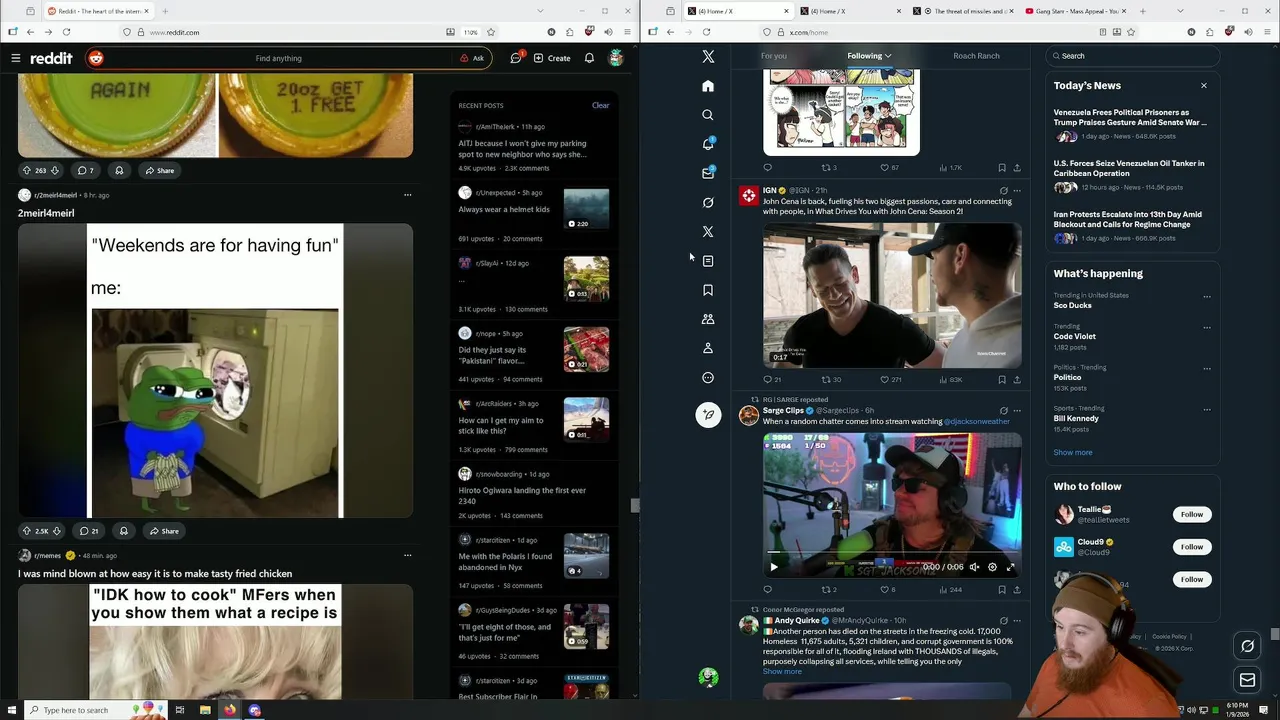Open more options on Andy Quirke post
Screen dimensions: 1280x720
[x=1017, y=620]
